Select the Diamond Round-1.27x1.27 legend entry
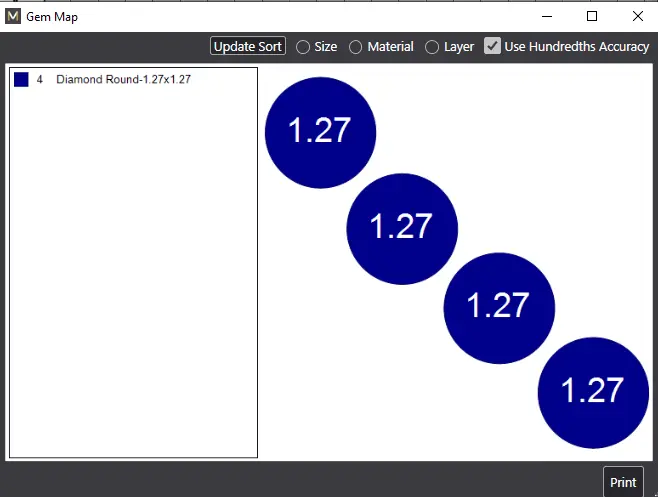The width and height of the screenshot is (658, 497). pos(123,79)
